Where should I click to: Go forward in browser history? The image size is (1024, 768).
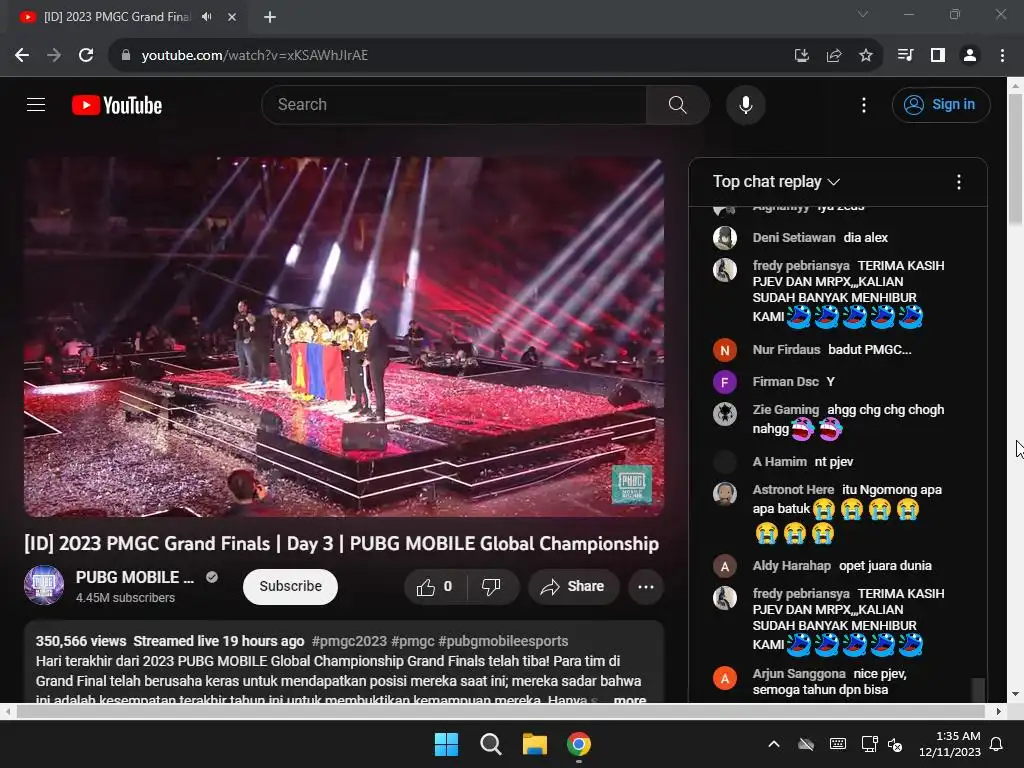[54, 56]
